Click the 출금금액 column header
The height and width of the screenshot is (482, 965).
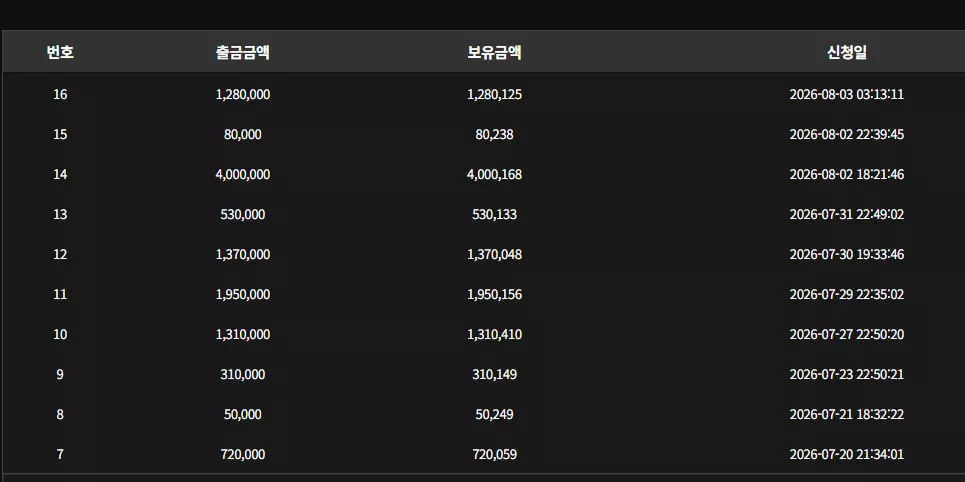point(242,52)
